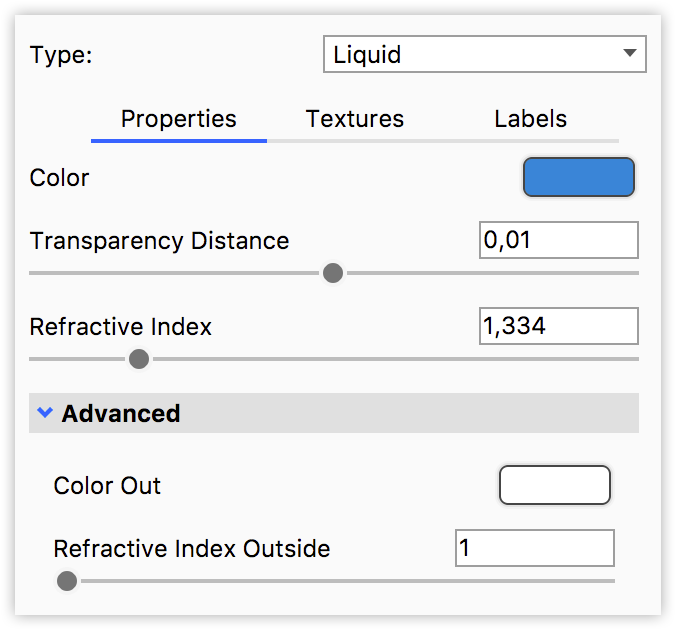The image size is (676, 630).
Task: Switch to the Textures tab
Action: pos(355,120)
